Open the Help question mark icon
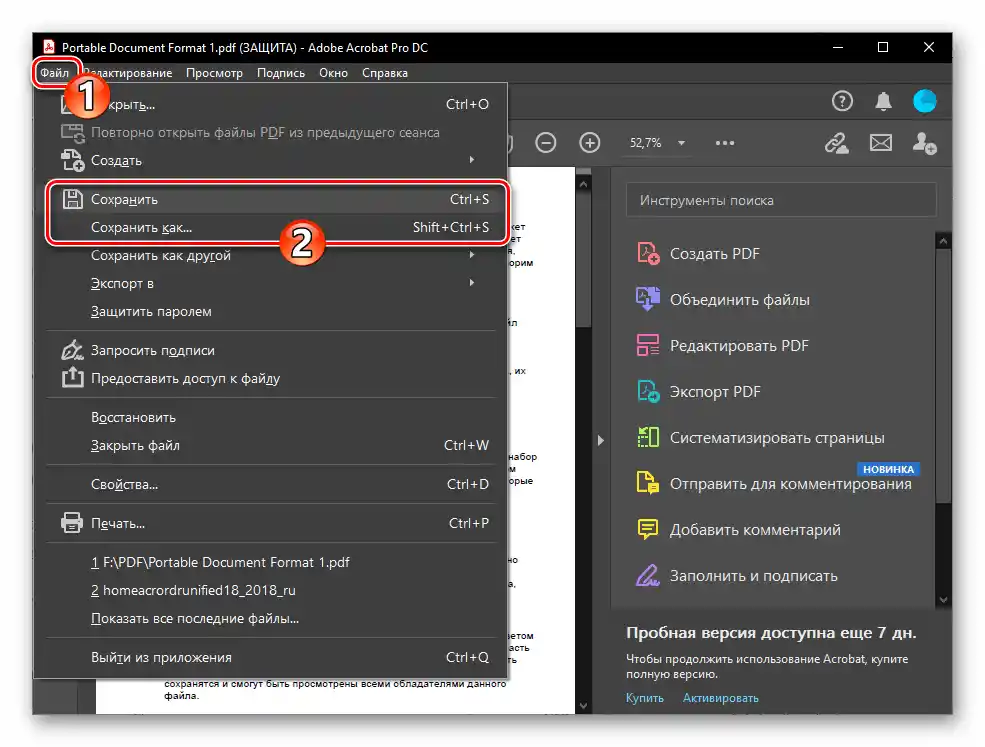 click(842, 101)
